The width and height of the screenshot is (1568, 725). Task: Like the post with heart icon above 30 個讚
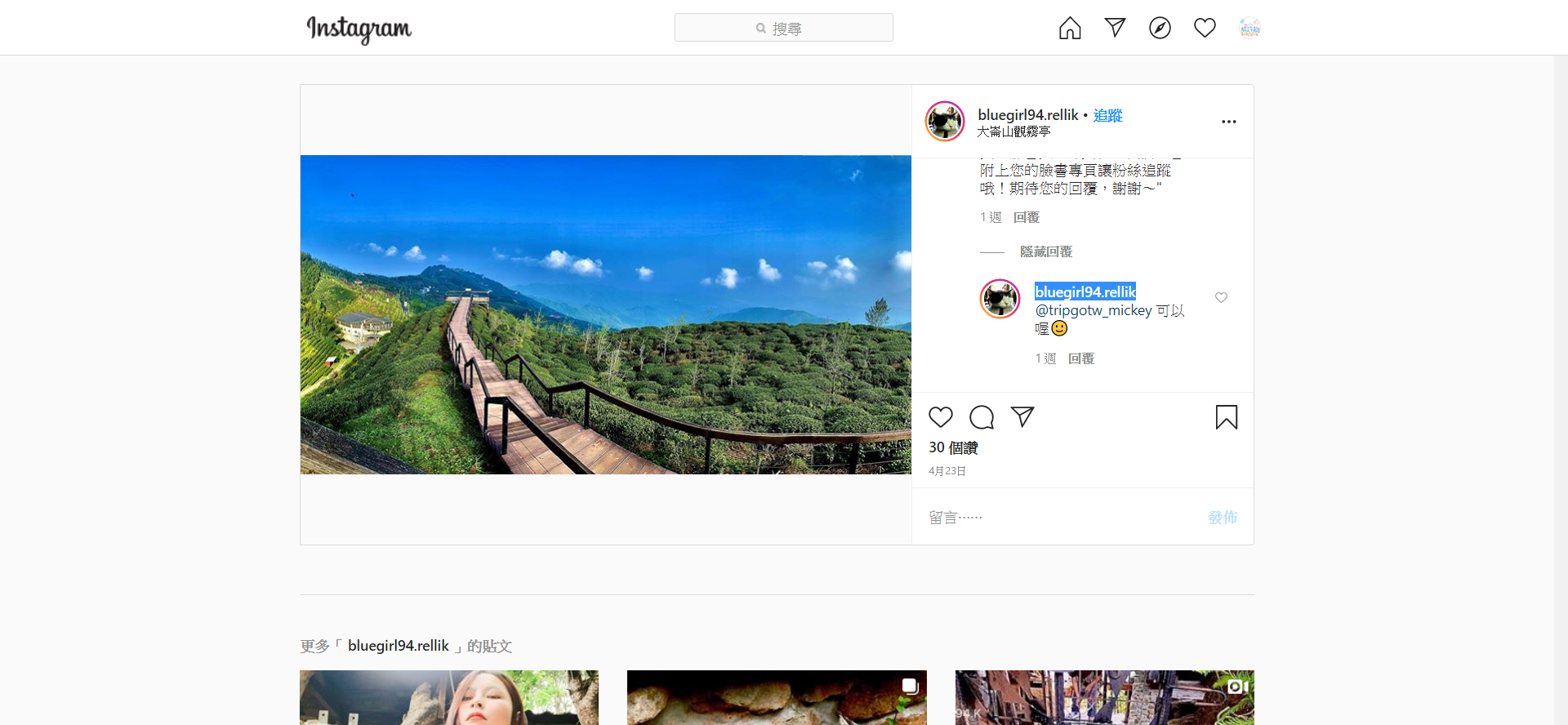(x=941, y=417)
